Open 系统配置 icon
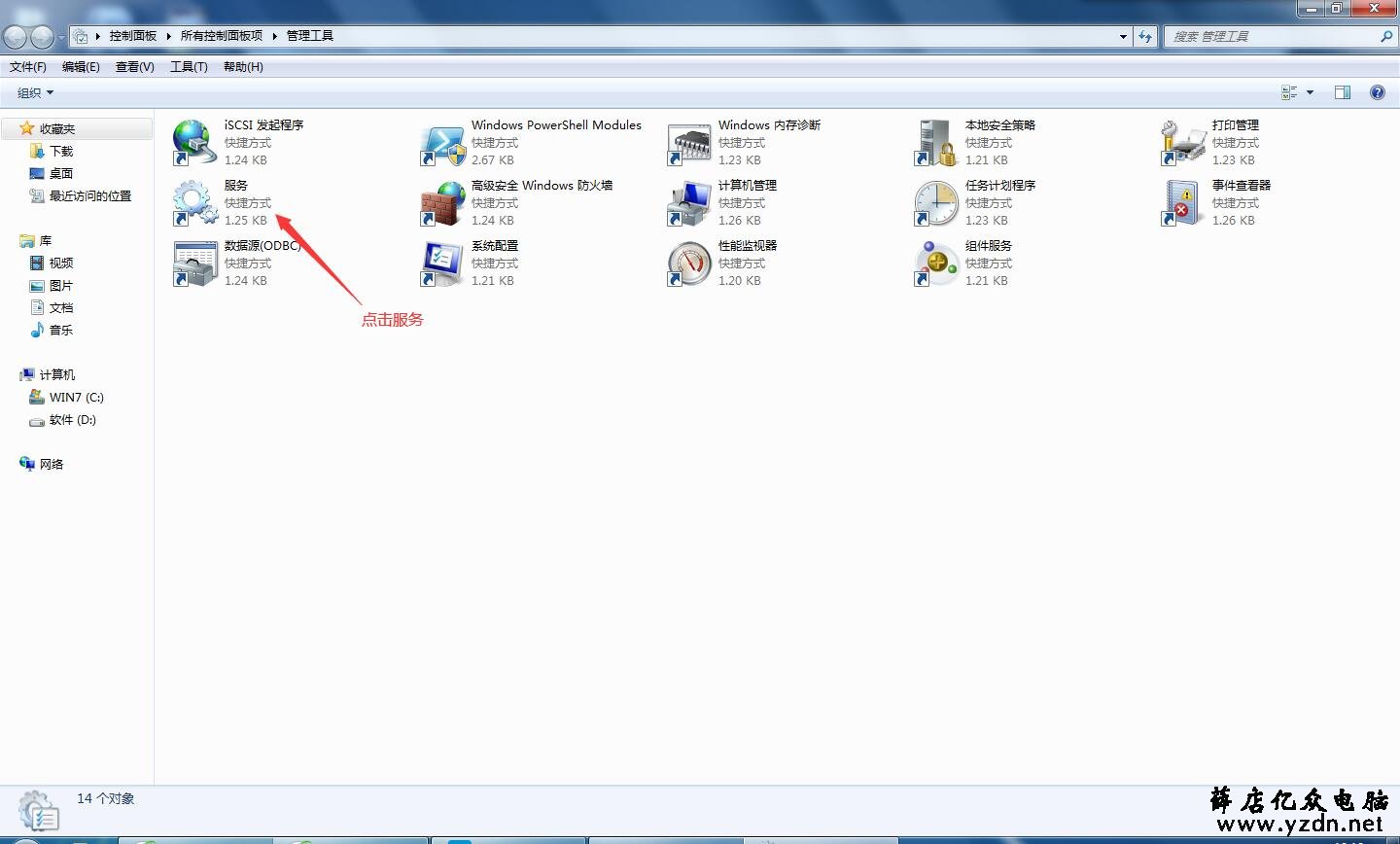Image resolution: width=1400 pixels, height=844 pixels. [x=442, y=263]
